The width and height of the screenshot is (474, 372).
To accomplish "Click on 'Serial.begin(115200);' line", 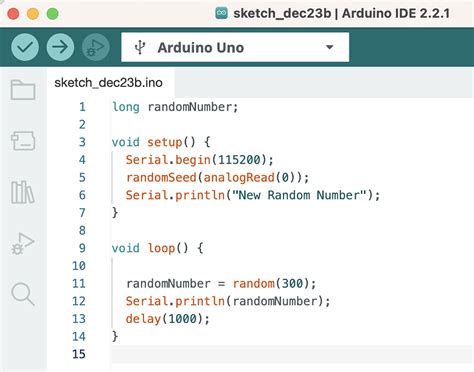I will (200, 160).
